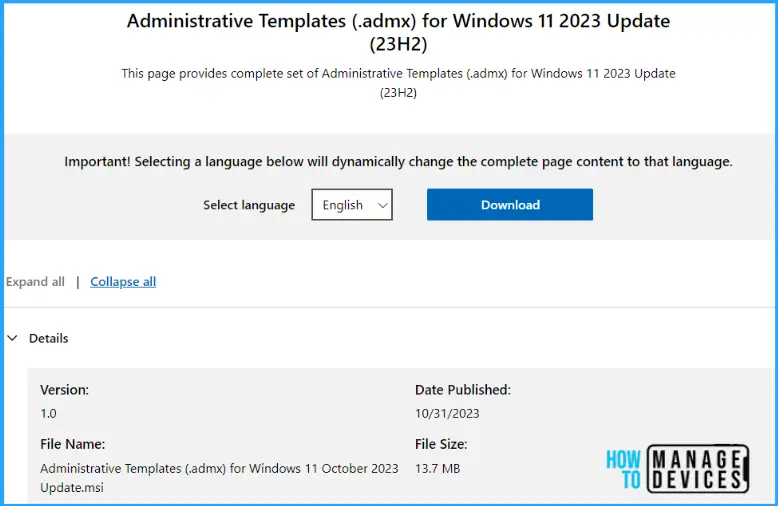Click the Version label
Screen dimensions: 778x506
pyautogui.click(x=64, y=390)
